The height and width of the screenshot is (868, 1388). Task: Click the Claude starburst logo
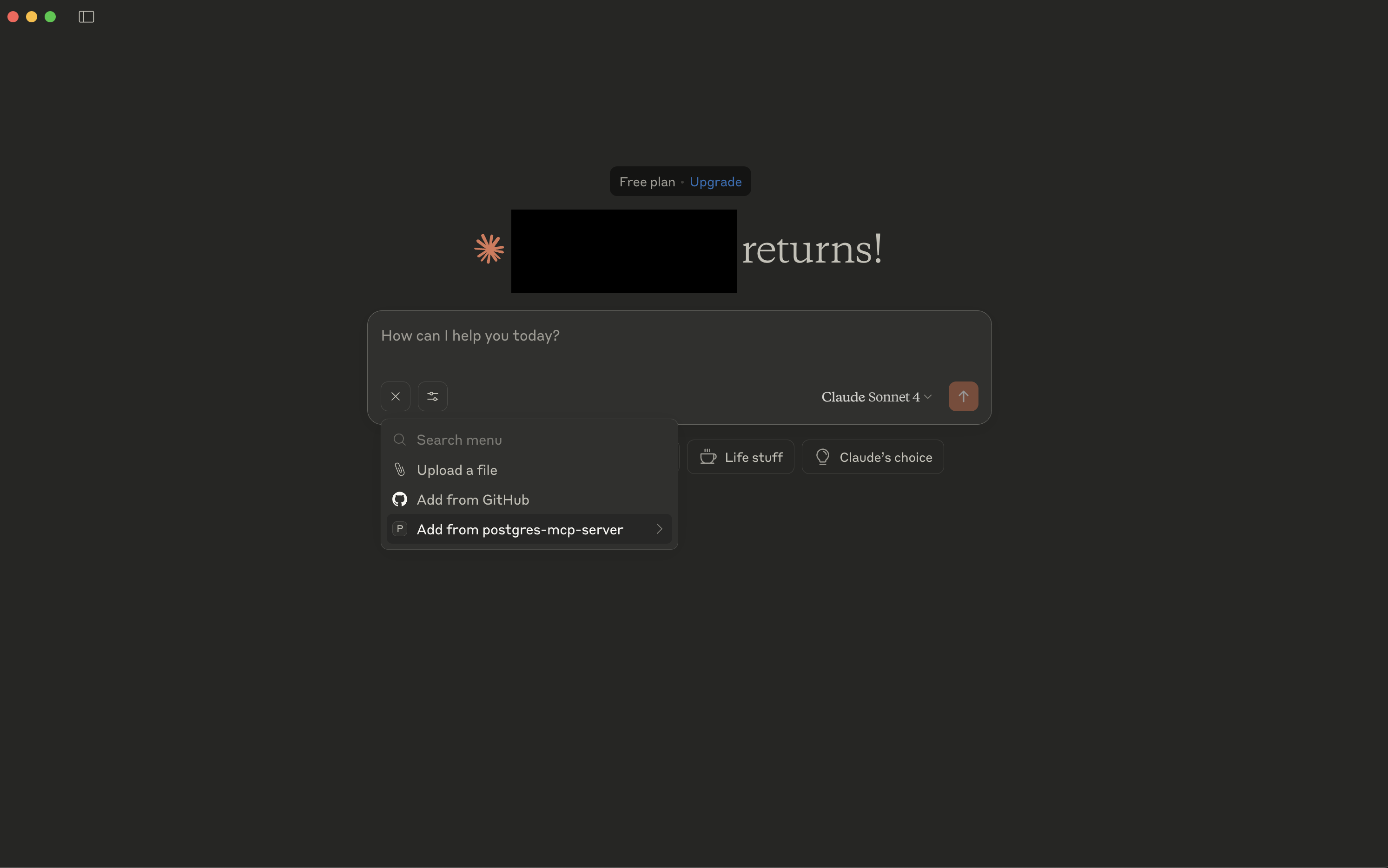489,249
